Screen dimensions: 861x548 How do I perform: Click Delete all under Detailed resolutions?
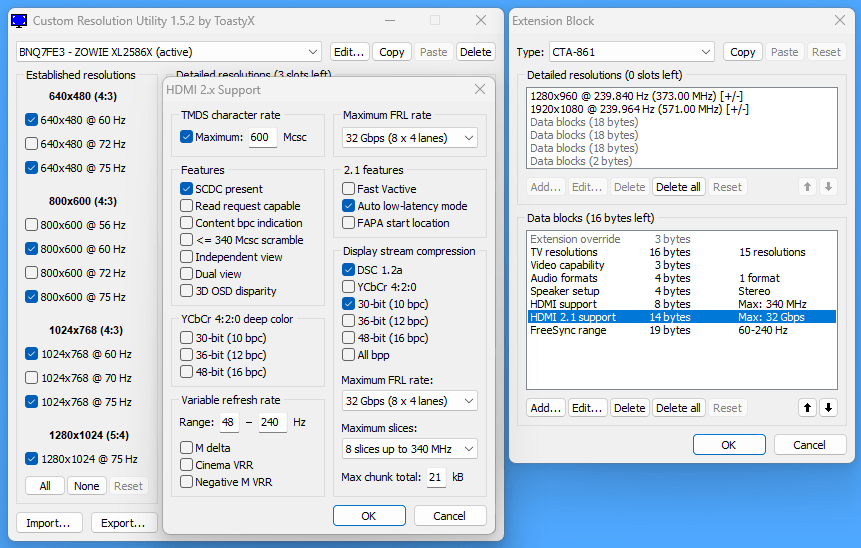tap(678, 187)
